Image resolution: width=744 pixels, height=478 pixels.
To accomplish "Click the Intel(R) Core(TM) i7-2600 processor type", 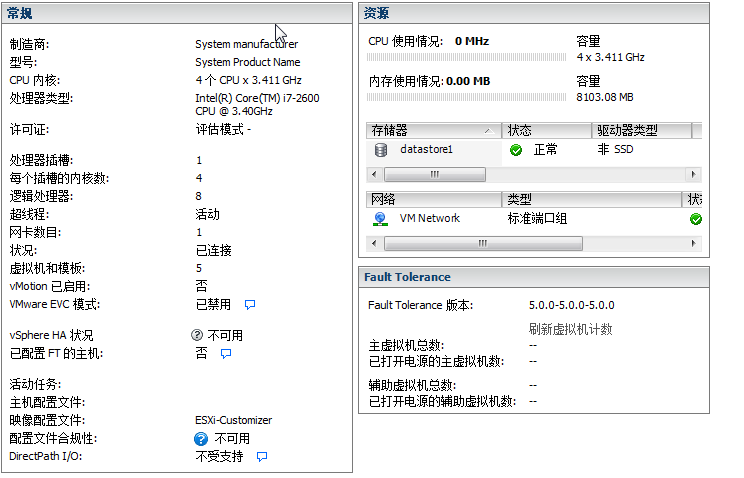I will point(257,104).
